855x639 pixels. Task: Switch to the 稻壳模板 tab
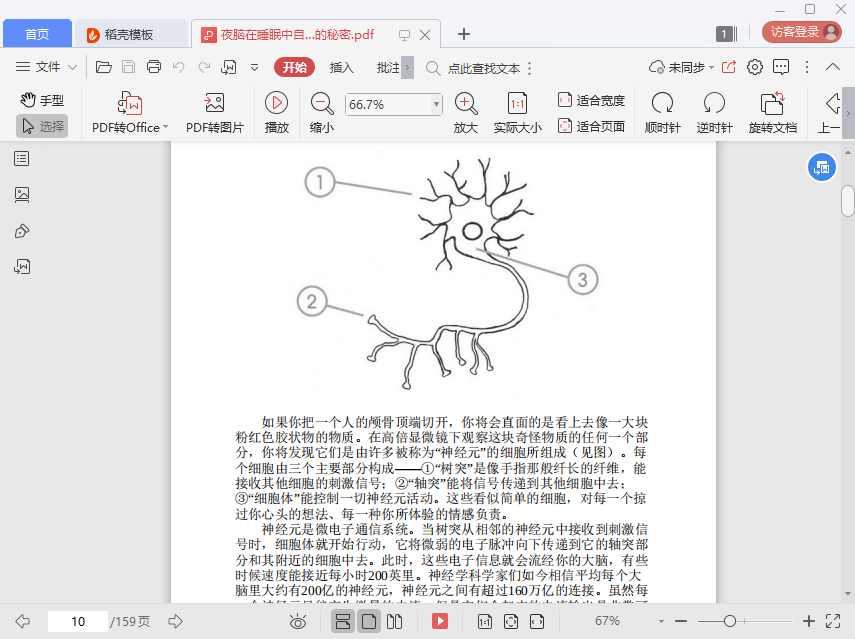pos(131,34)
